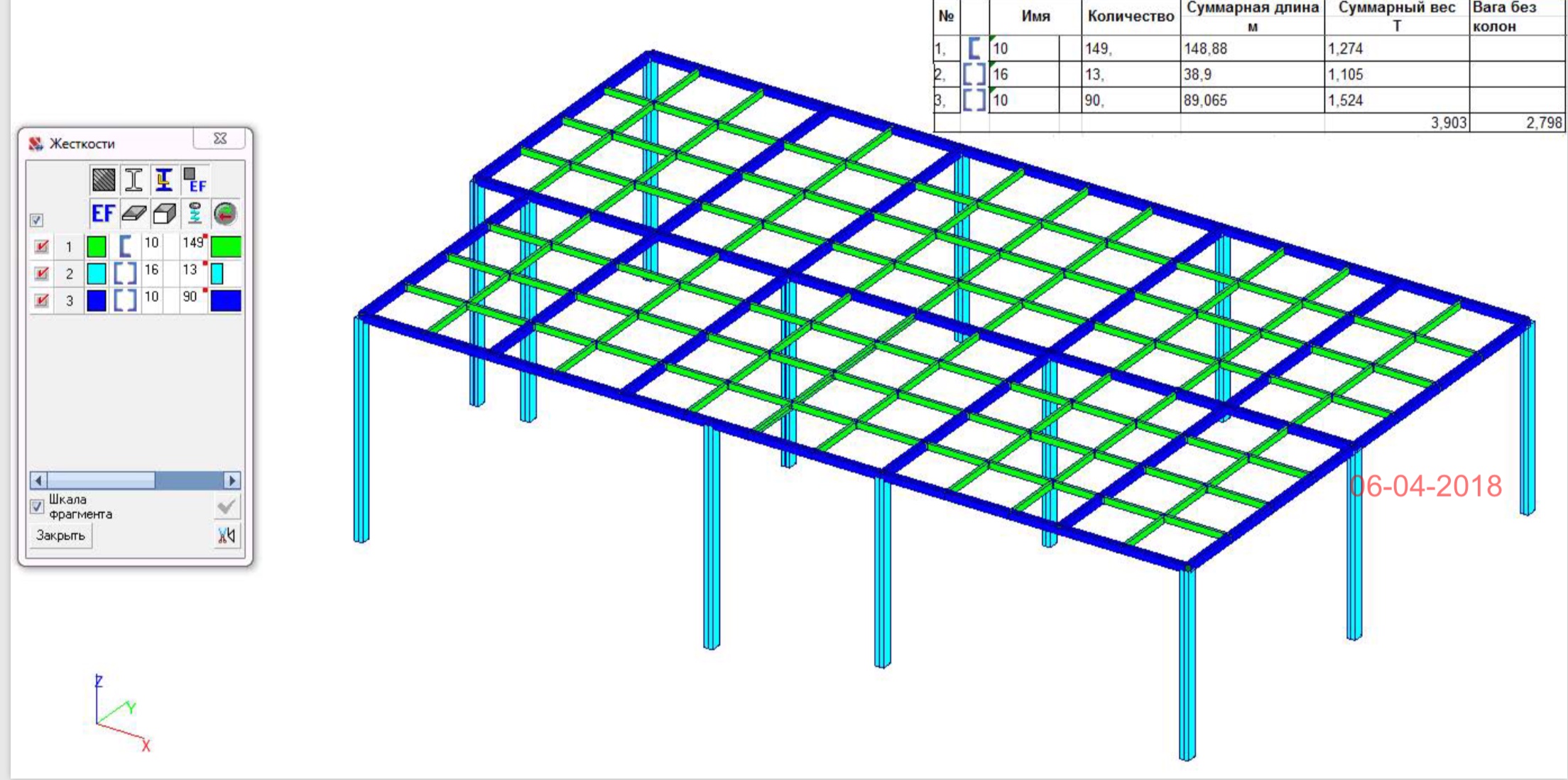
Task: Click the green color swatch in row 1
Action: tap(97, 247)
